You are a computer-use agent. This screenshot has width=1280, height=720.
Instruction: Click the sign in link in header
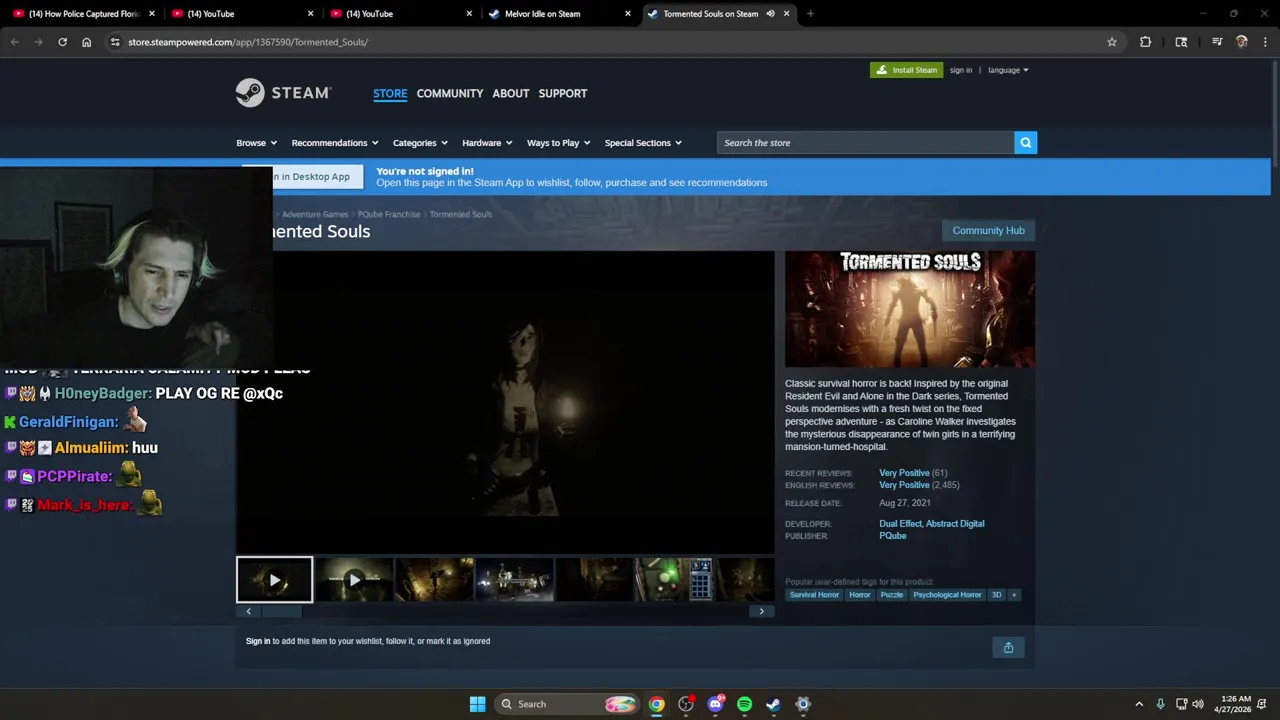tap(961, 70)
